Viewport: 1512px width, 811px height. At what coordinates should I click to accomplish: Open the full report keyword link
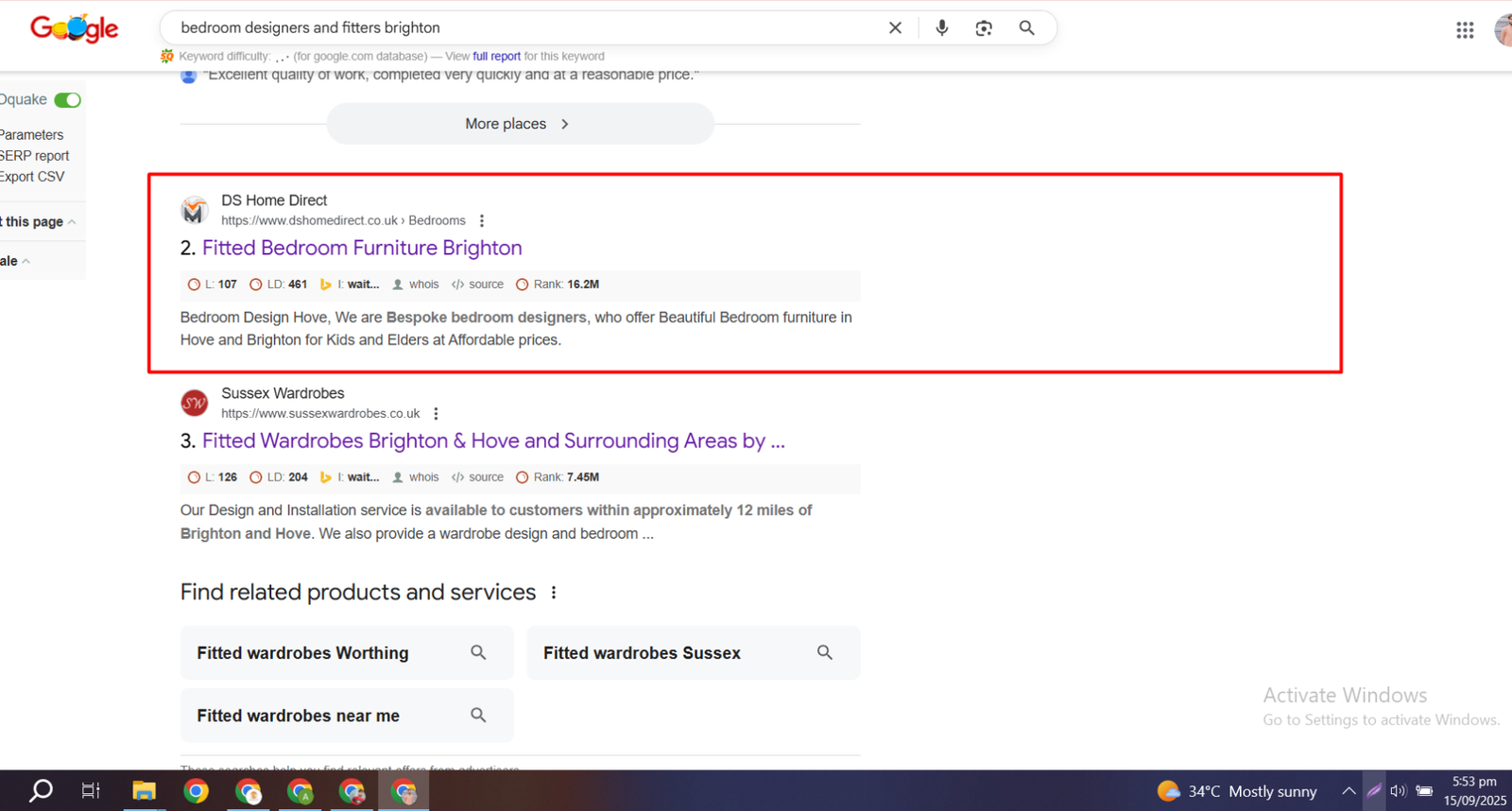(x=496, y=57)
